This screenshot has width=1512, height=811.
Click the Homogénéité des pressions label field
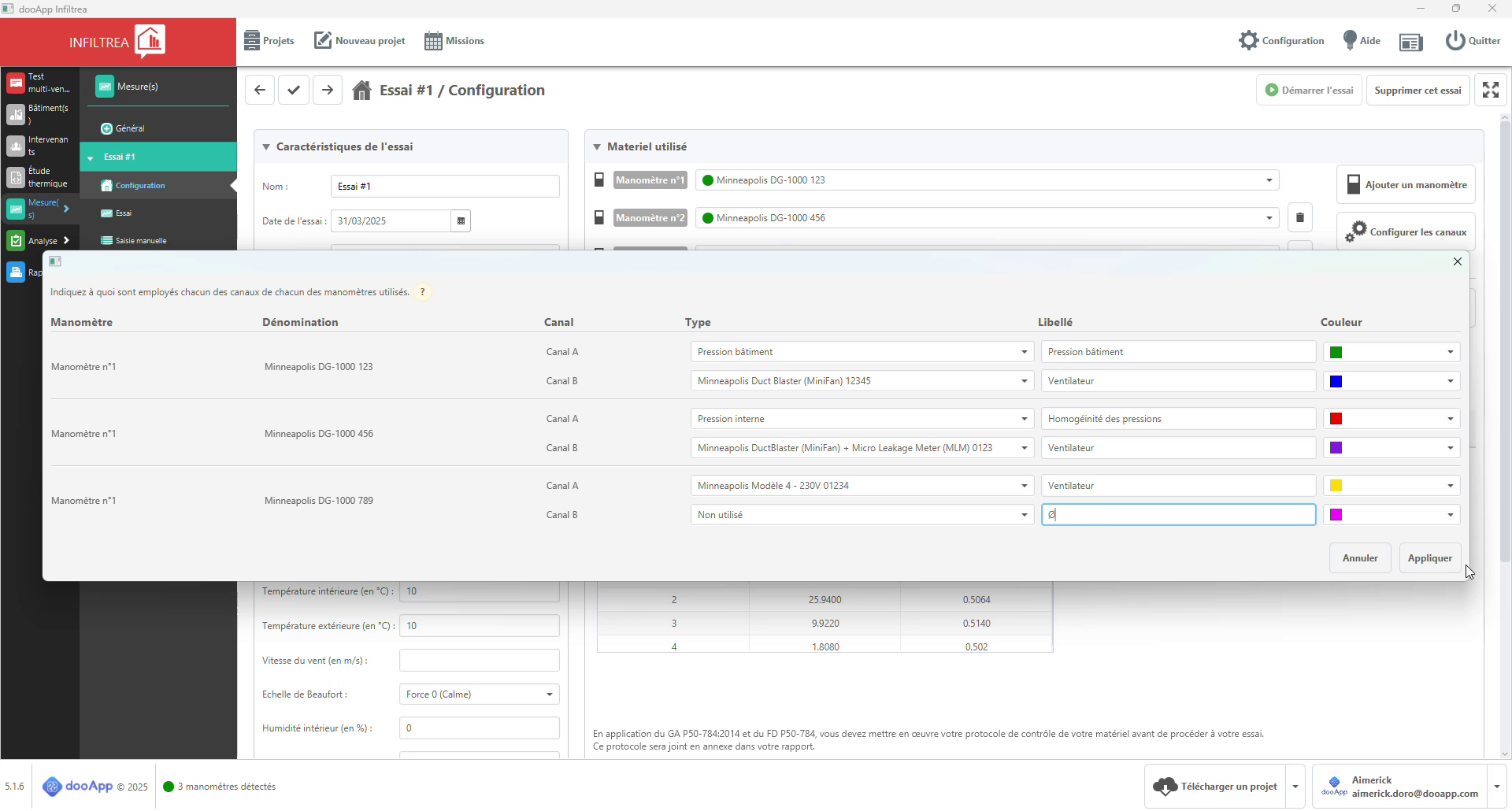pos(1177,419)
